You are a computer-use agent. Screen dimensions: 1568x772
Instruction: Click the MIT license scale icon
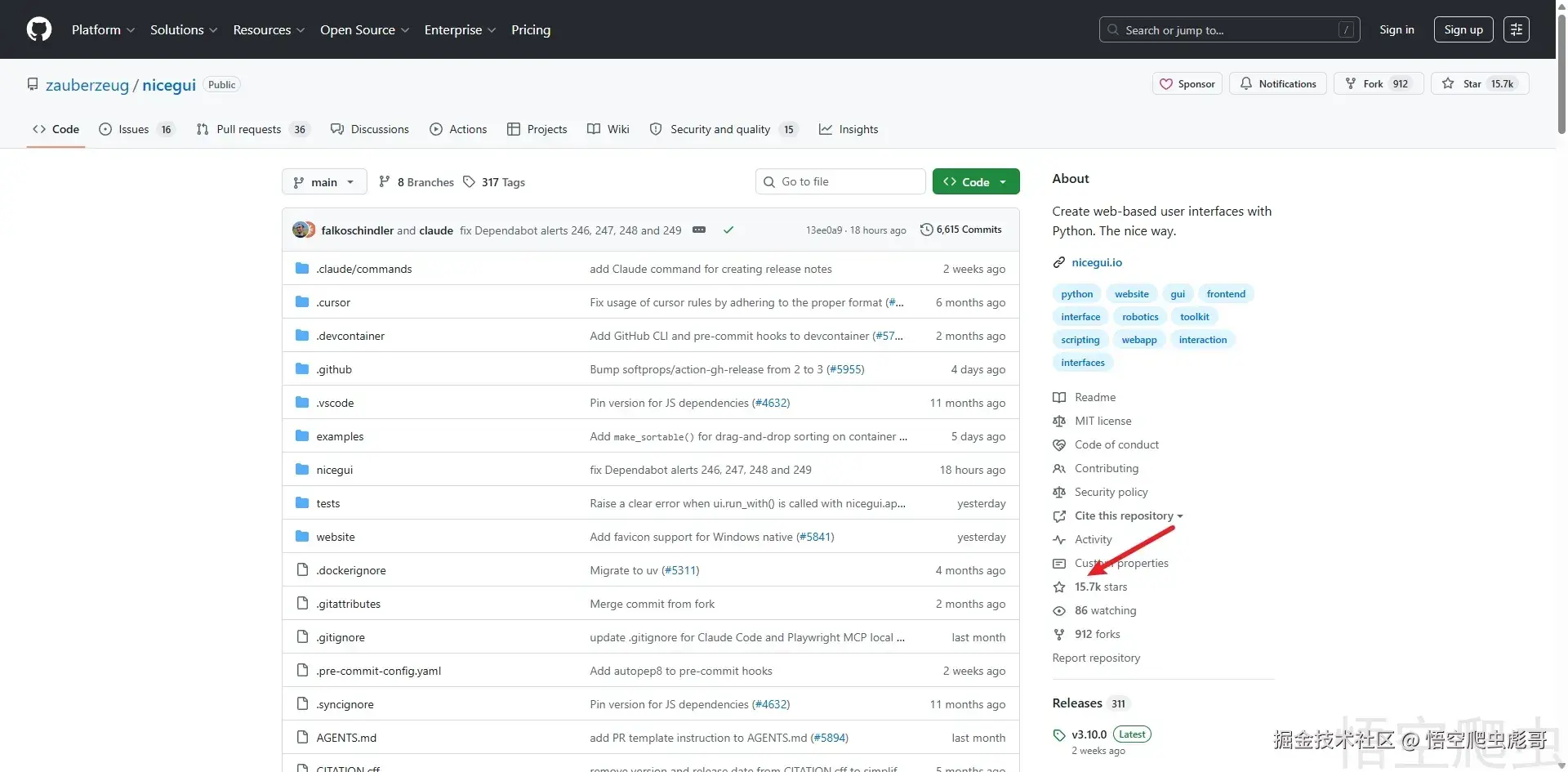click(1059, 421)
